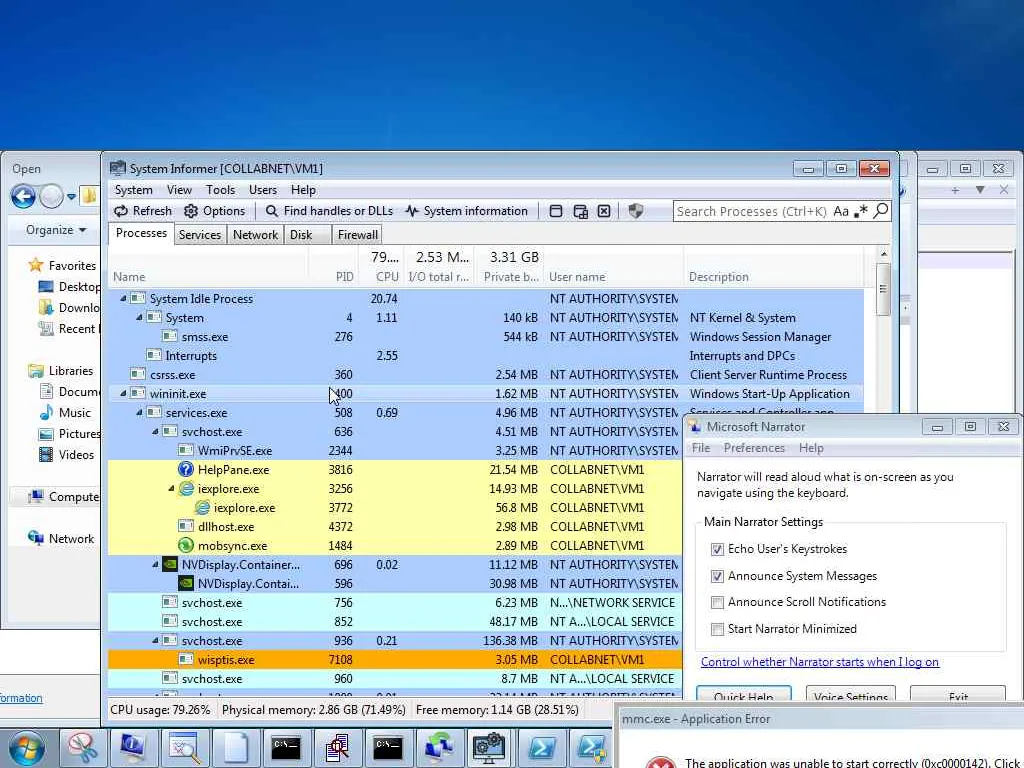Enable Start Narrator Minimized
Viewport: 1024px width, 768px height.
717,629
